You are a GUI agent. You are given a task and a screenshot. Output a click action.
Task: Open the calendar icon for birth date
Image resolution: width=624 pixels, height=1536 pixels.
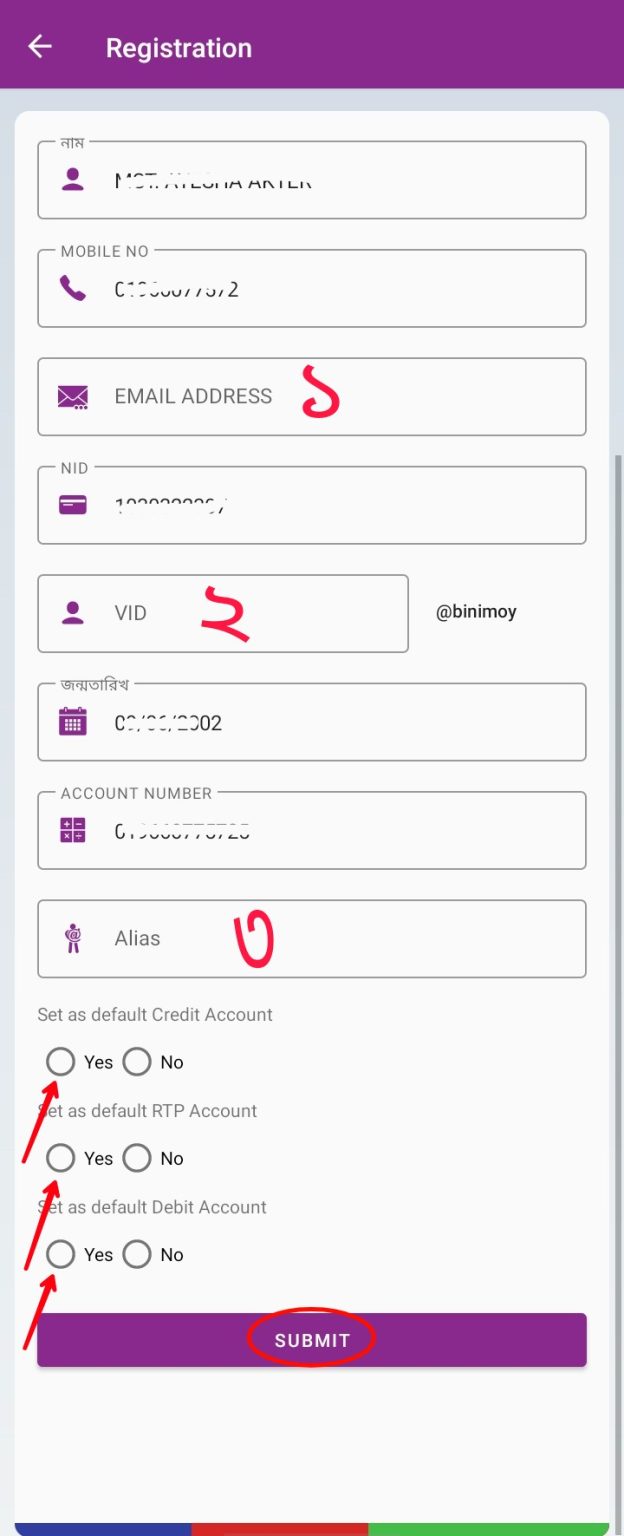coord(73,721)
